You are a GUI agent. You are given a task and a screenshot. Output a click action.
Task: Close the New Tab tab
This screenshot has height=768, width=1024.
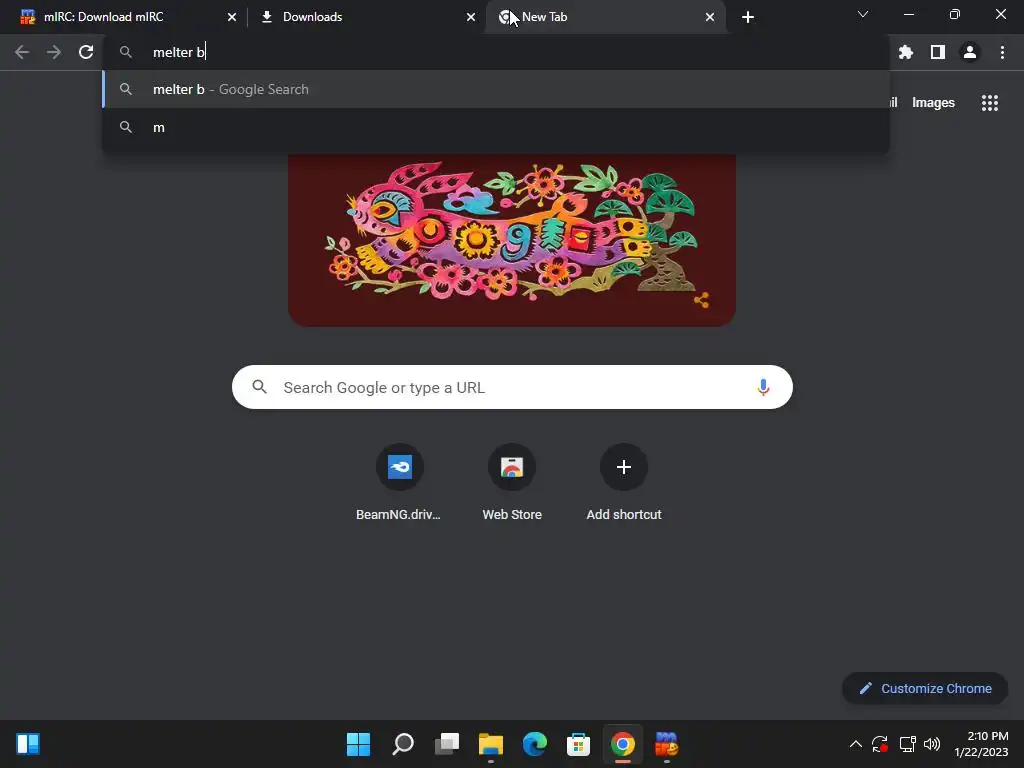710,17
